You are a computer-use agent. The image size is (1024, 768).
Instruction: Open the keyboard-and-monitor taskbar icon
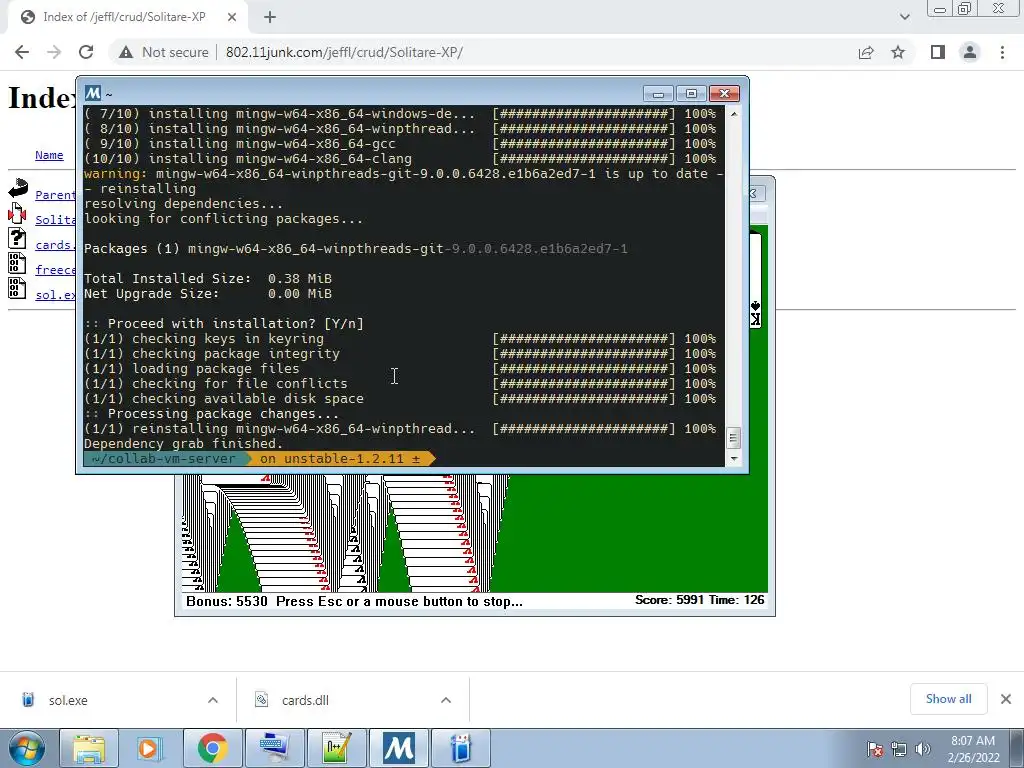(x=274, y=748)
